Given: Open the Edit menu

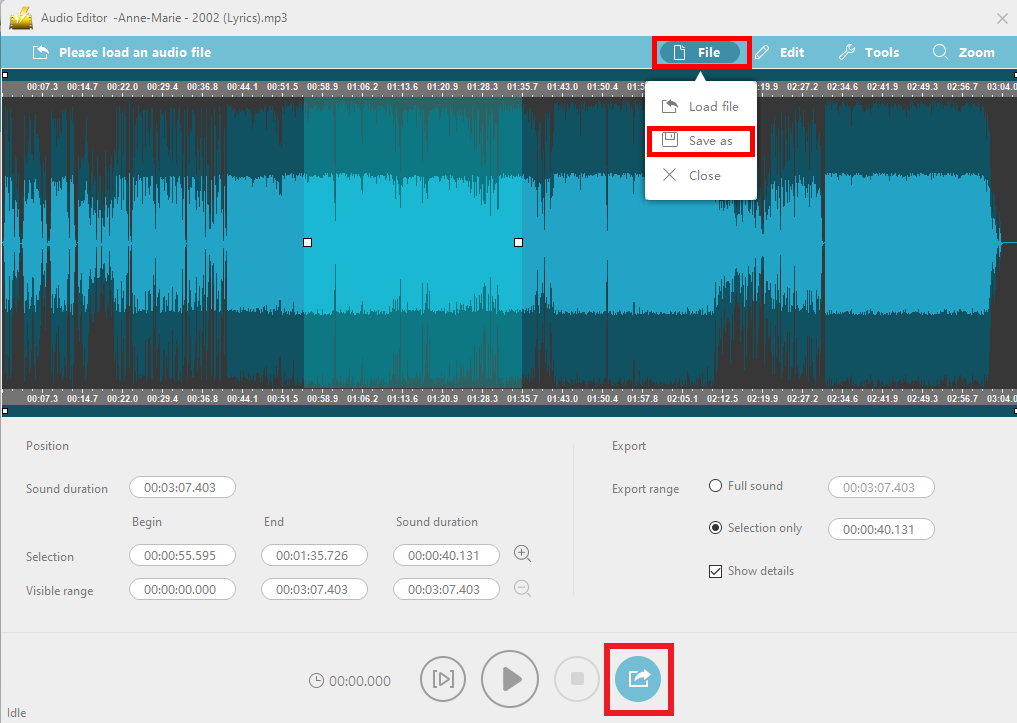Looking at the screenshot, I should pyautogui.click(x=780, y=53).
